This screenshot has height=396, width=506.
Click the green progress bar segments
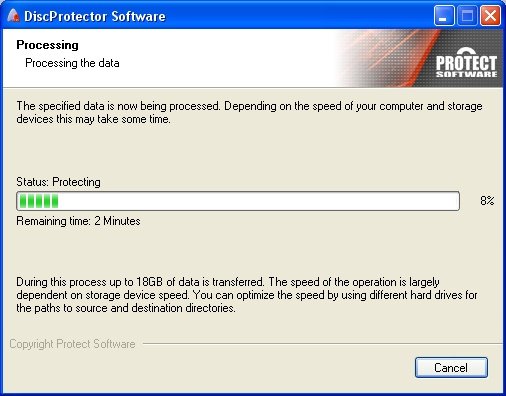click(x=39, y=201)
